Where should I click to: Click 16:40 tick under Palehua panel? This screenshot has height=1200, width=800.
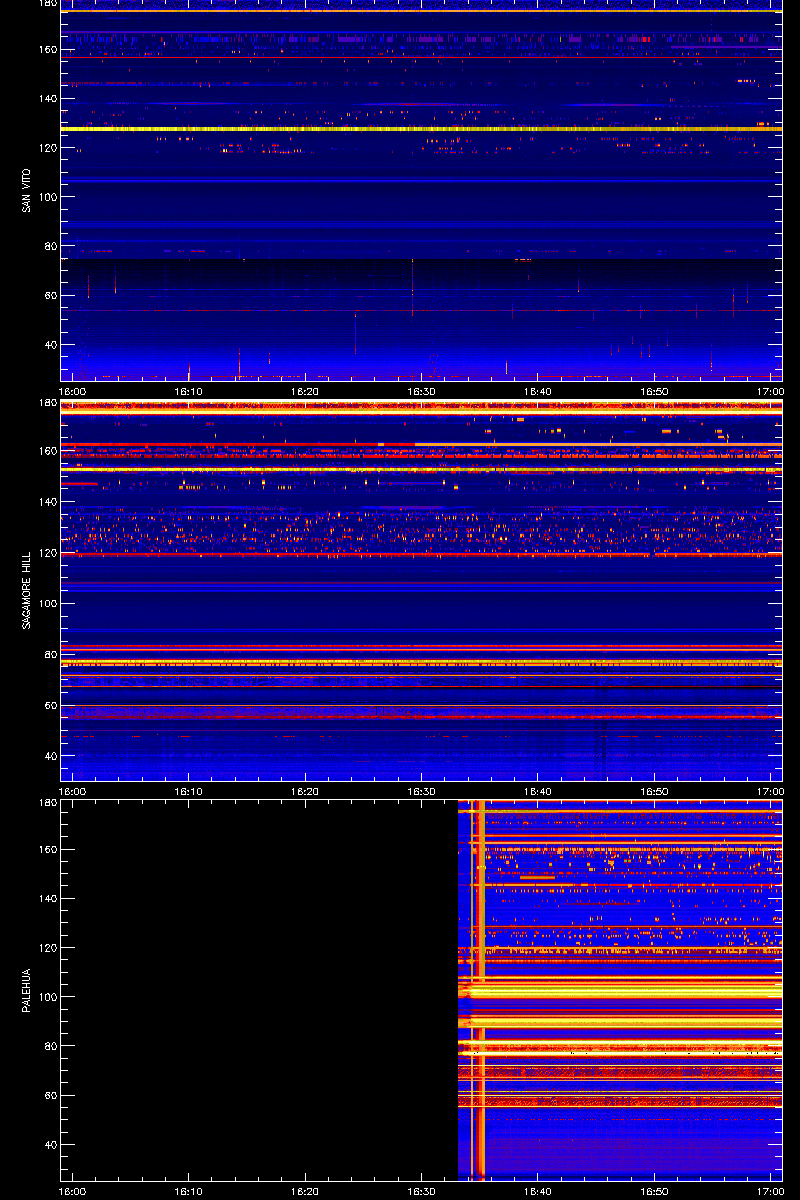[x=537, y=1192]
